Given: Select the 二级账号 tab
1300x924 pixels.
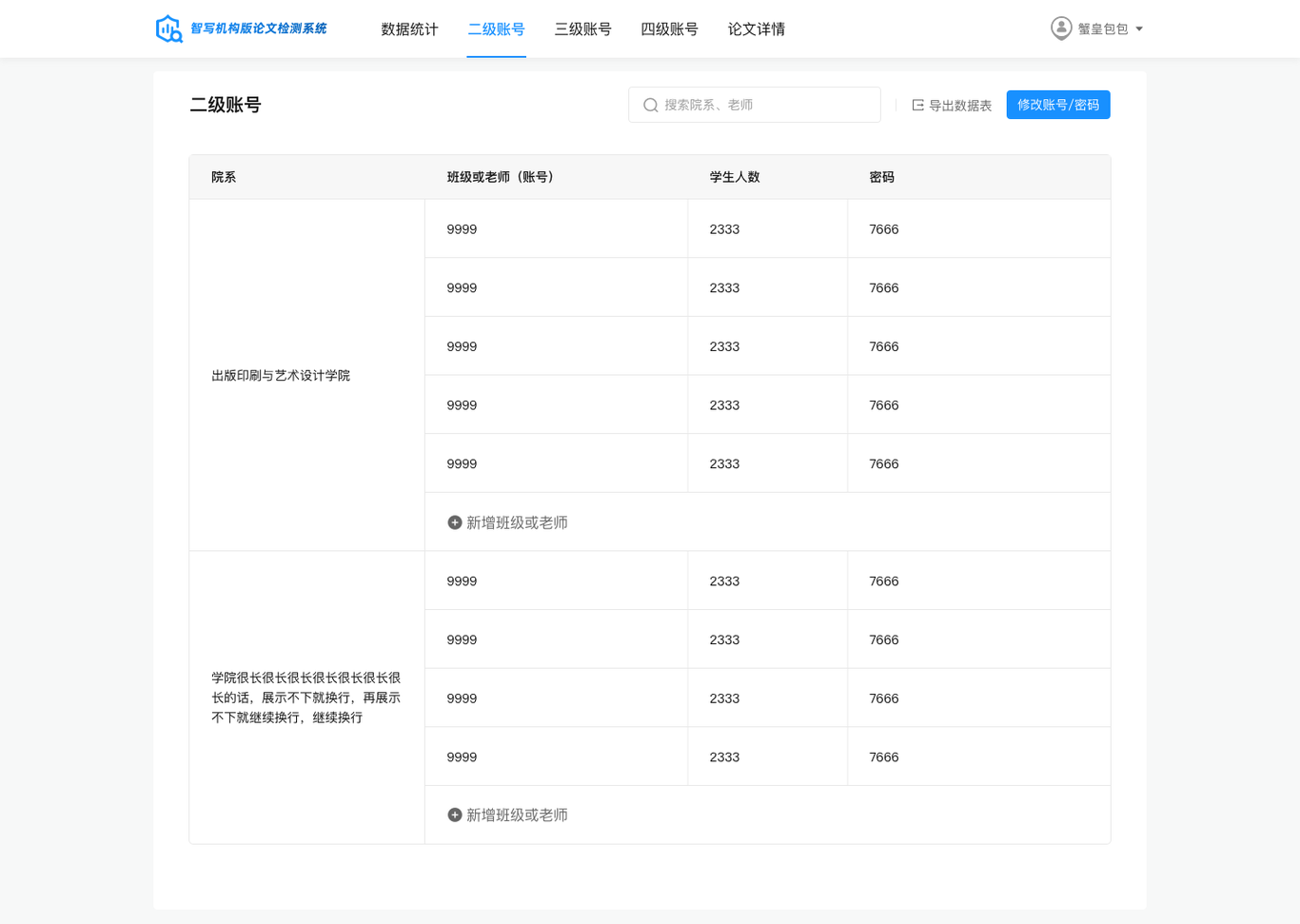Looking at the screenshot, I should 496,29.
